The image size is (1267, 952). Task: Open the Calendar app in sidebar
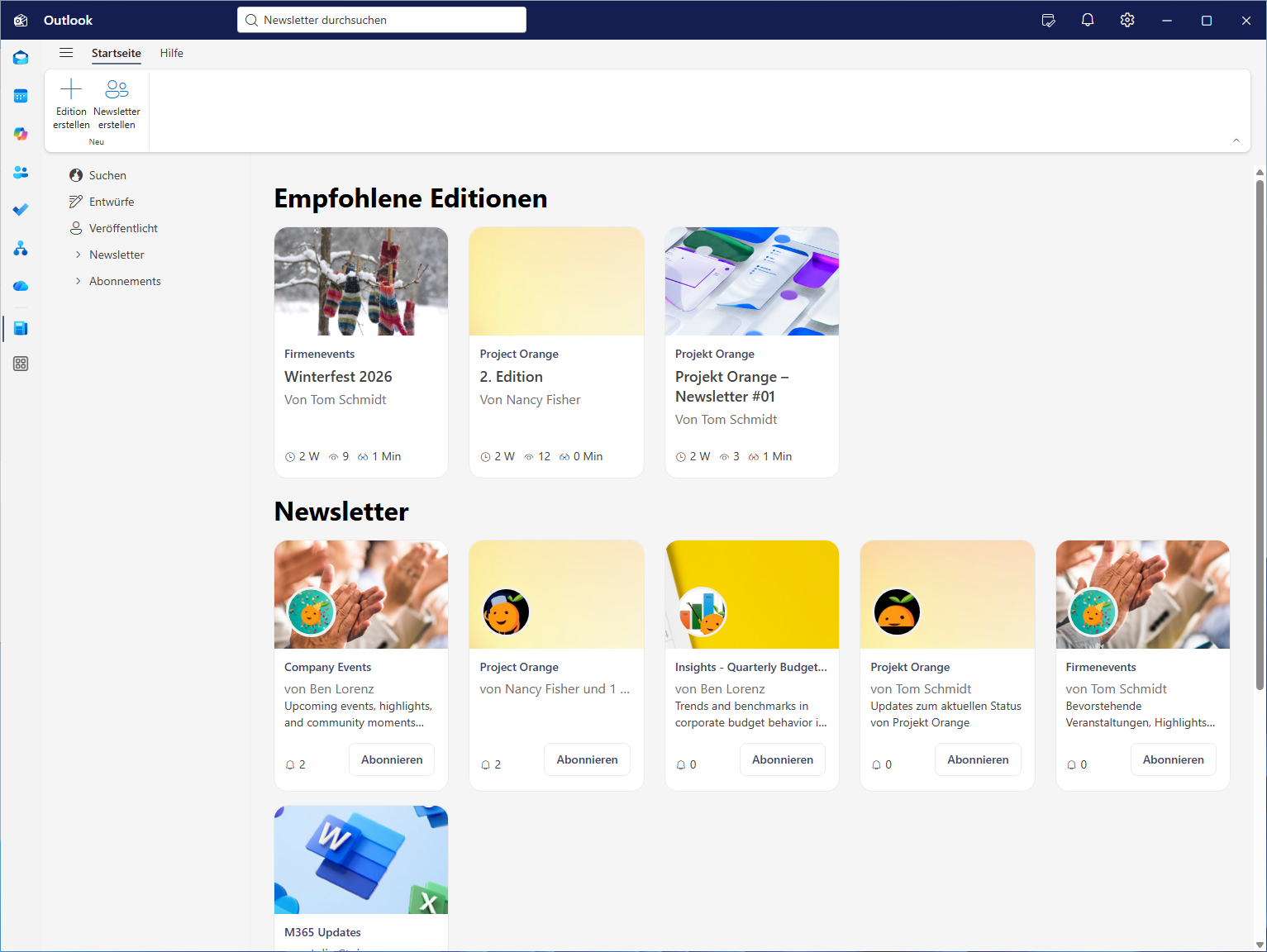[21, 96]
